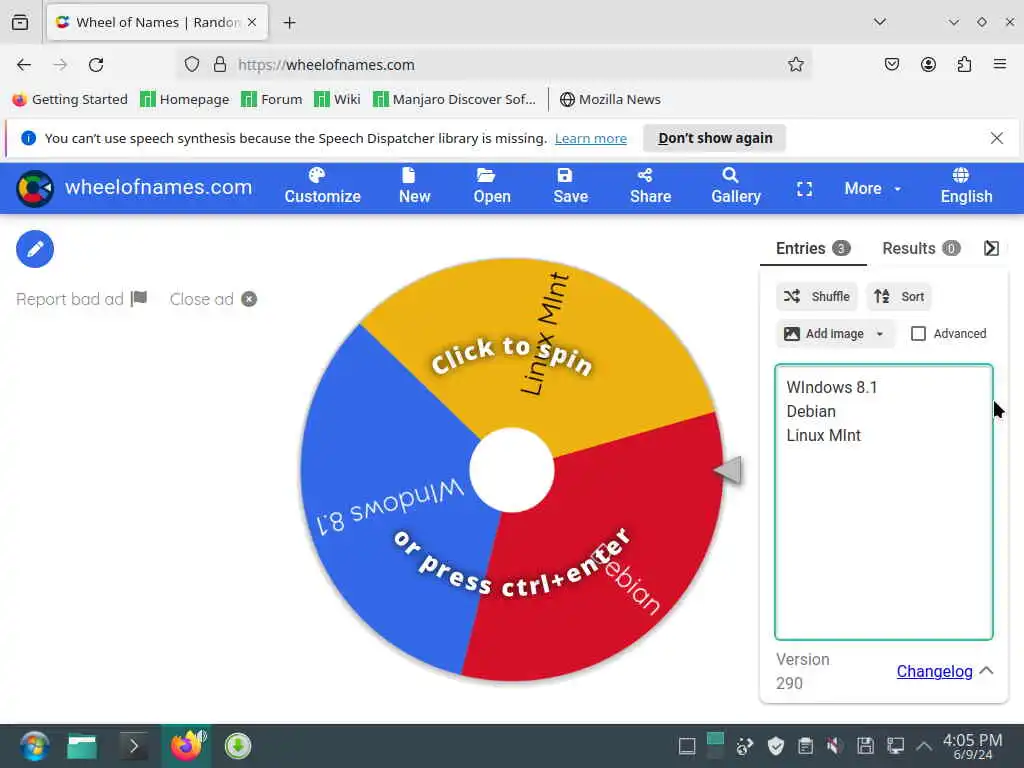This screenshot has height=768, width=1024.
Task: Click the Firefox taskbar icon
Action: [186, 746]
